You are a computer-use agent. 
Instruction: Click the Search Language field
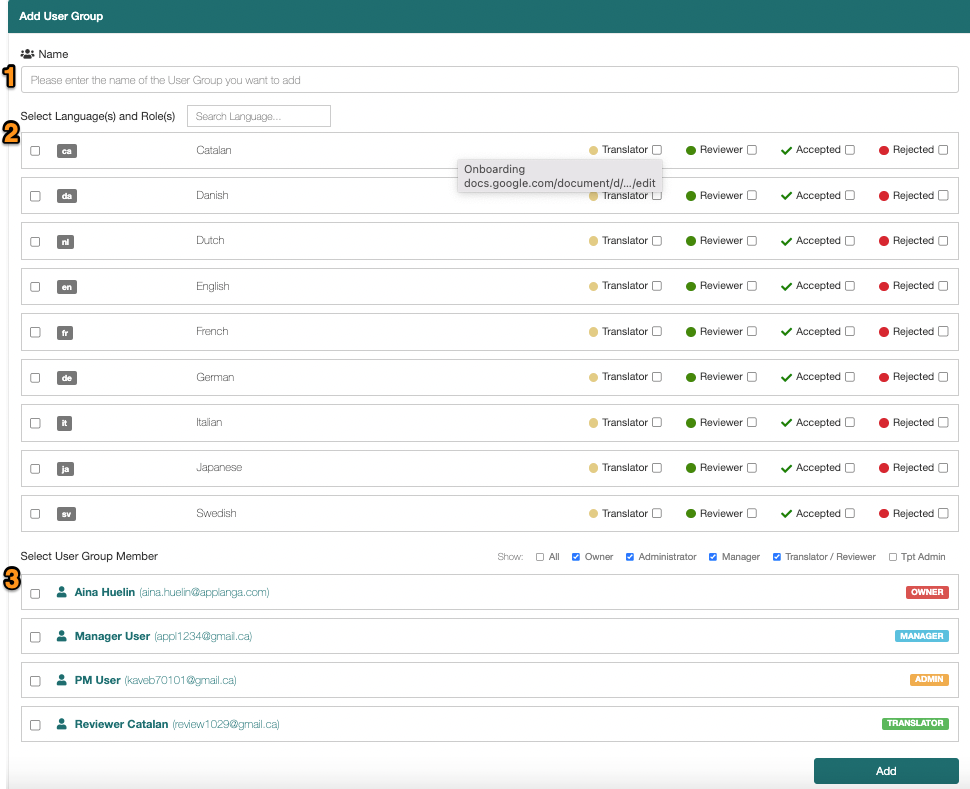point(259,117)
